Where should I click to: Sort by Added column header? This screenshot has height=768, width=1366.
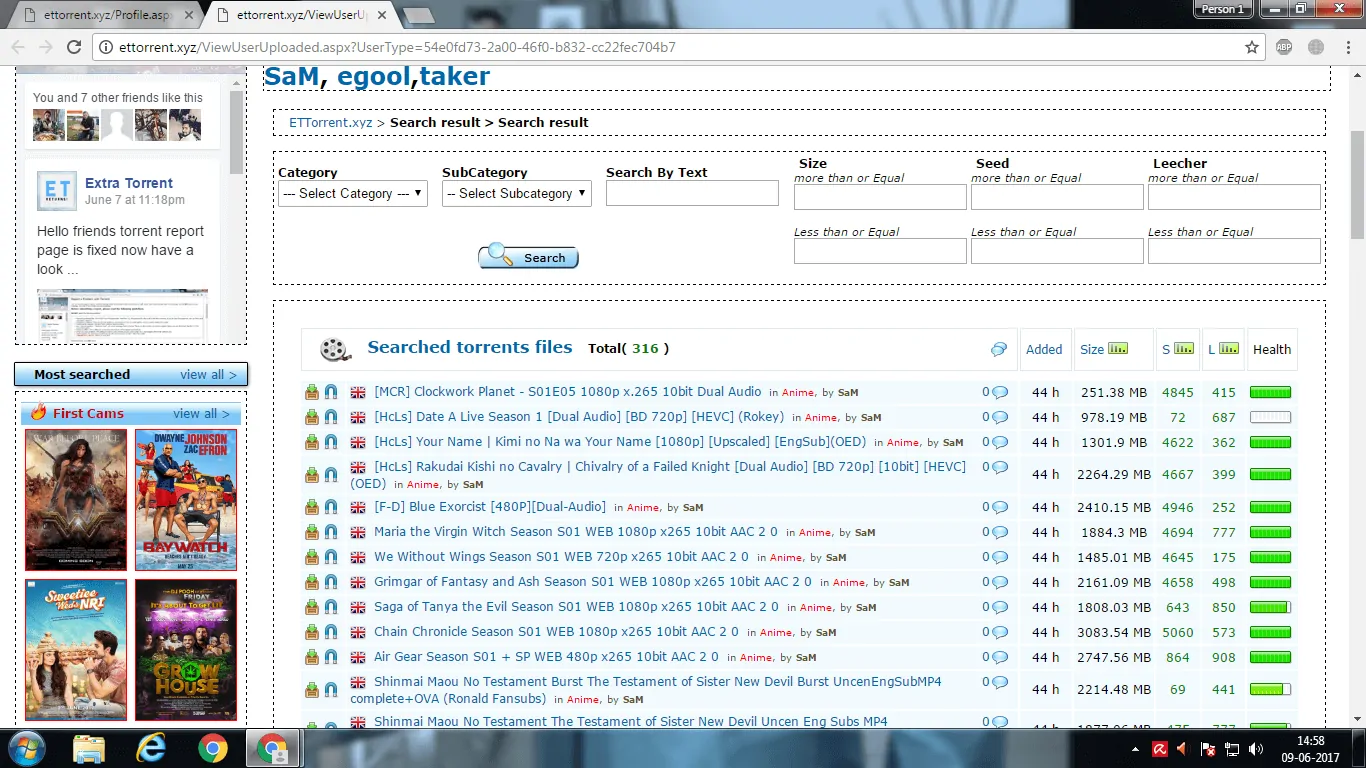tap(1044, 349)
